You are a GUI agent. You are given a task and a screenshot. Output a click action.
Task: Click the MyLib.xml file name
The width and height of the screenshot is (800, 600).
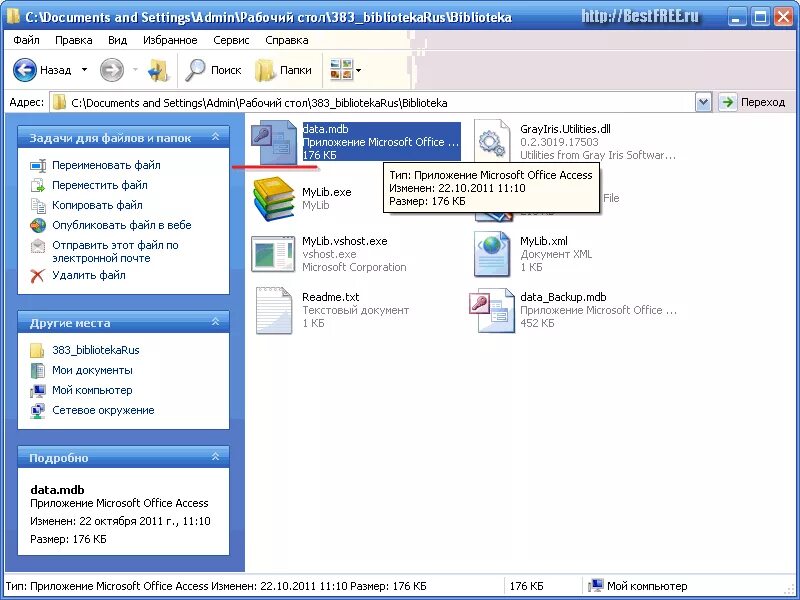[x=543, y=241]
